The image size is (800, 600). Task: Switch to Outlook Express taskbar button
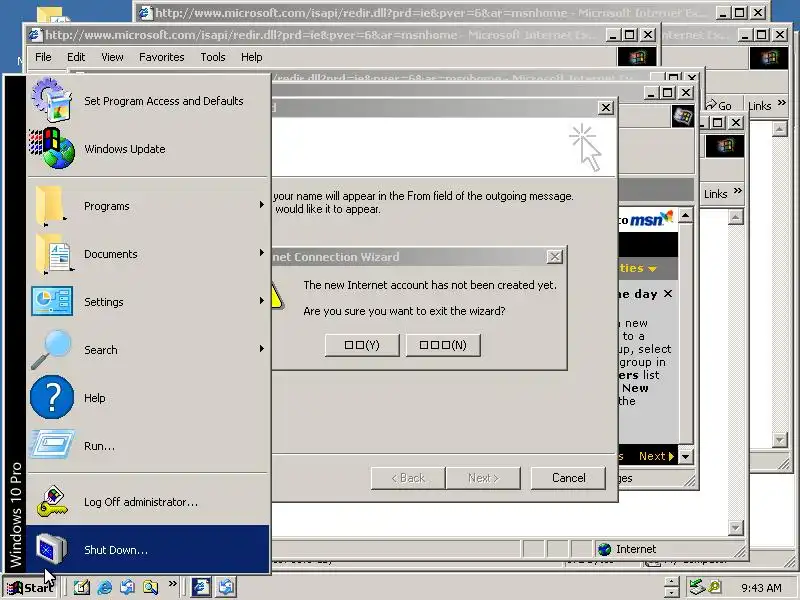point(226,587)
